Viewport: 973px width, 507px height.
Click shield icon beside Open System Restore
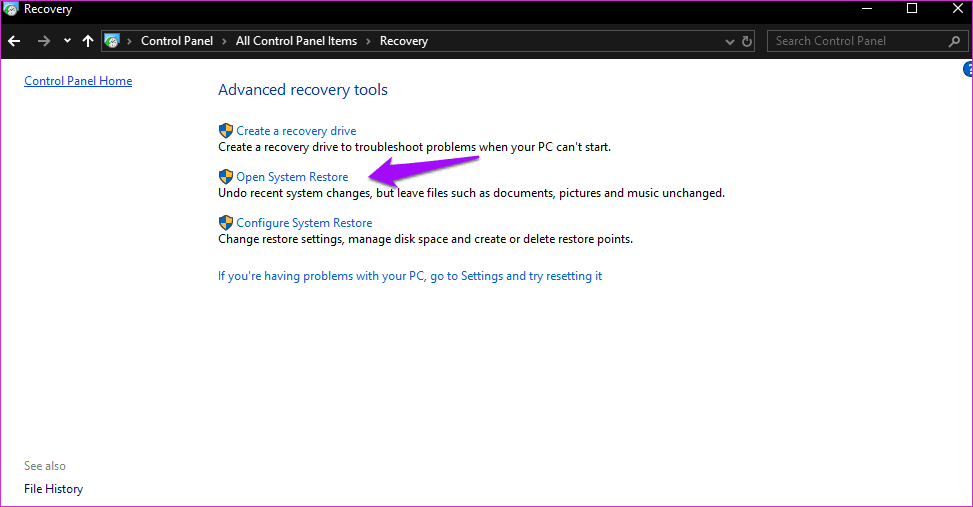coord(226,176)
